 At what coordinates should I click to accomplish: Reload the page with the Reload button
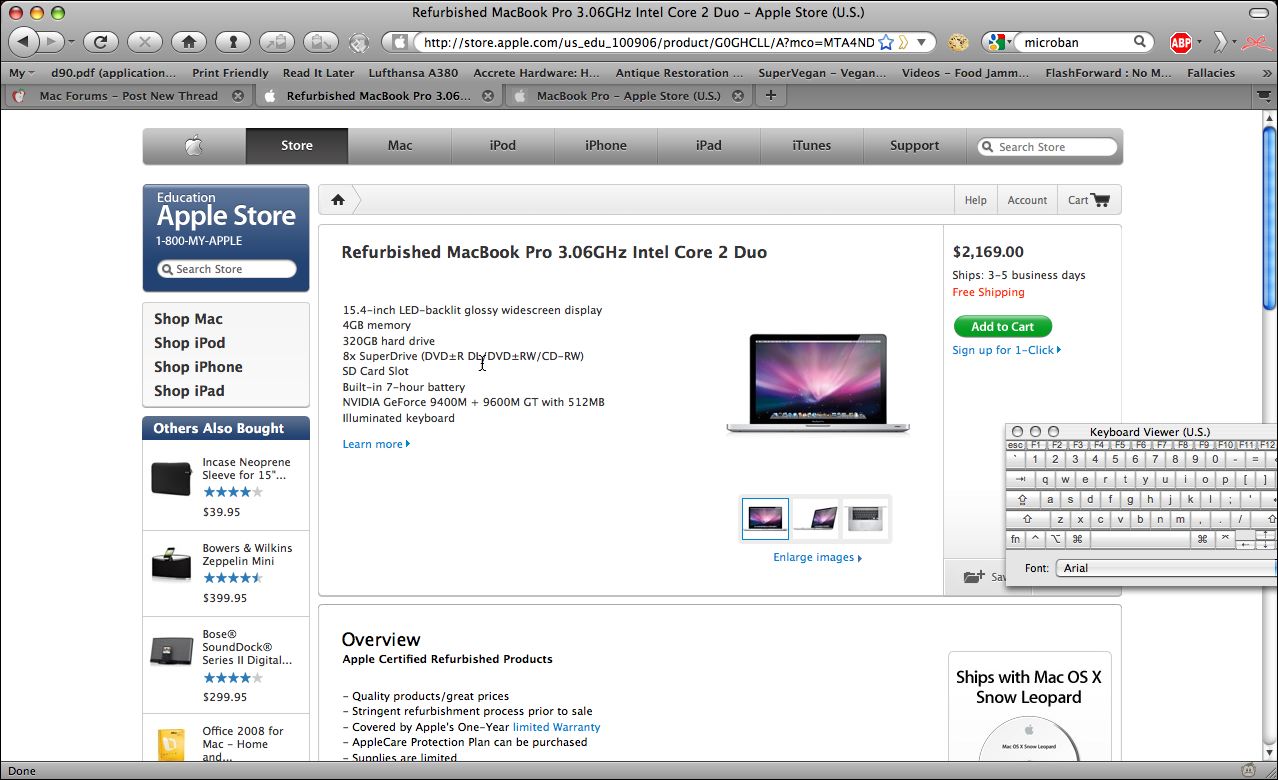coord(101,42)
